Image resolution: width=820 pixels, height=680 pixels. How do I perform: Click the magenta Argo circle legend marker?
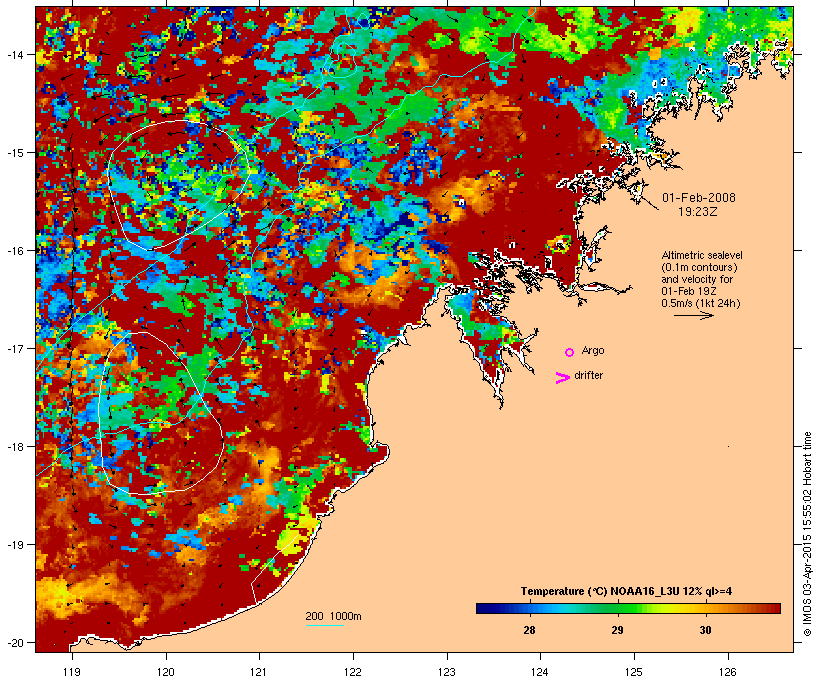570,352
